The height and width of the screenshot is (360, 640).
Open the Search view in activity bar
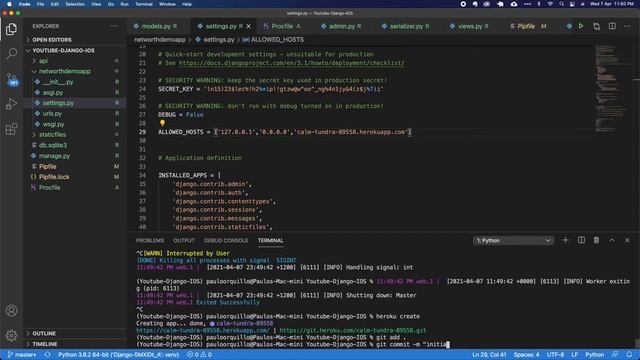click(x=11, y=53)
